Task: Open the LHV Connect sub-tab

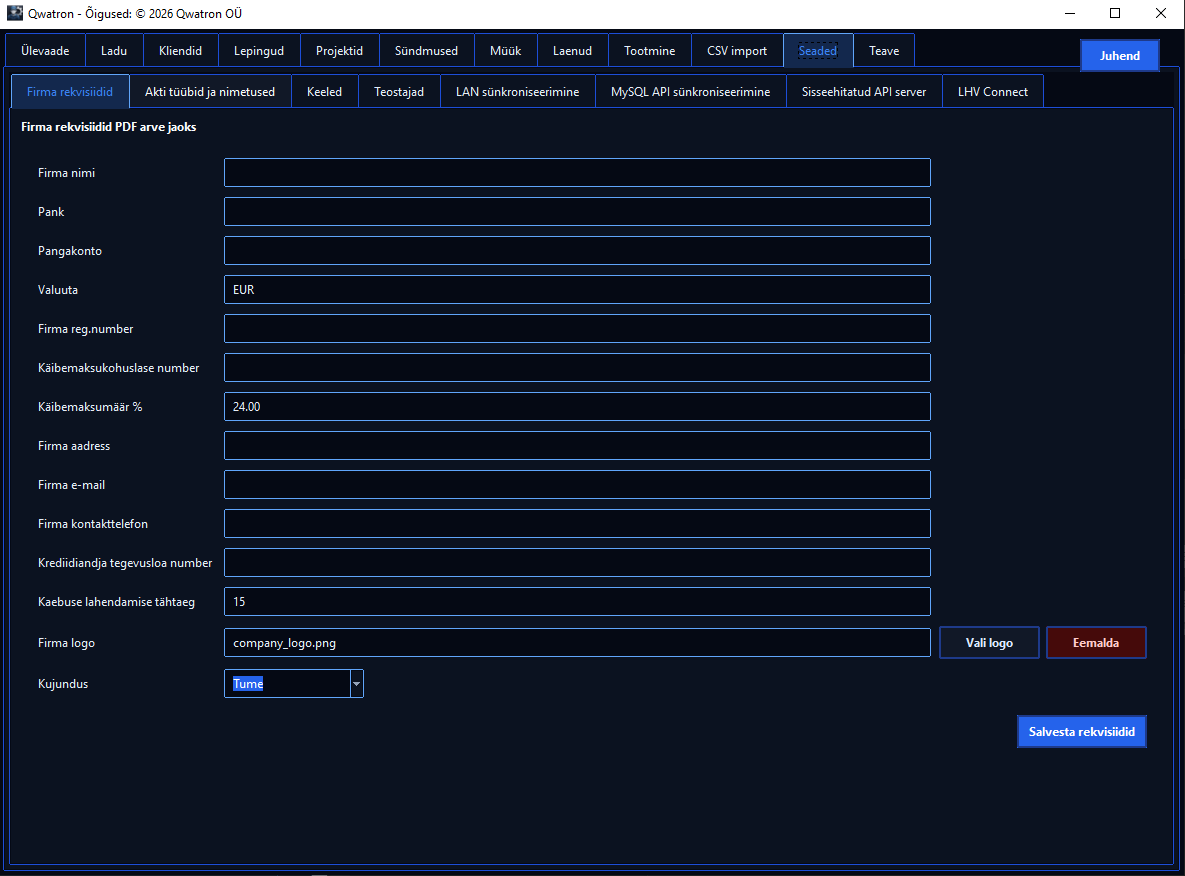Action: tap(992, 91)
